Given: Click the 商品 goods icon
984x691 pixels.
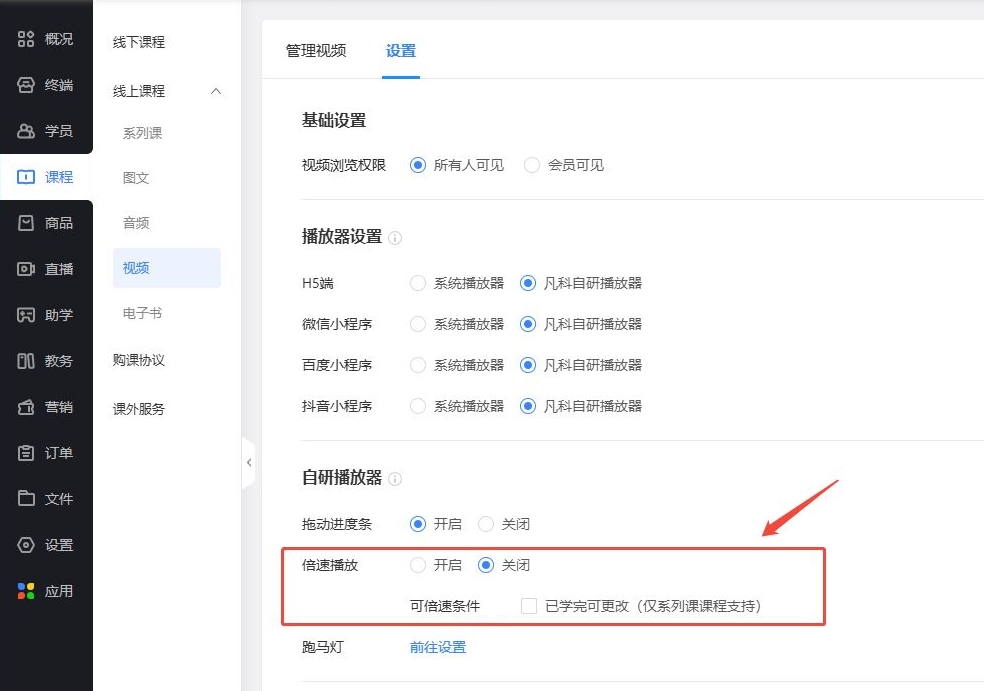Looking at the screenshot, I should point(26,223).
